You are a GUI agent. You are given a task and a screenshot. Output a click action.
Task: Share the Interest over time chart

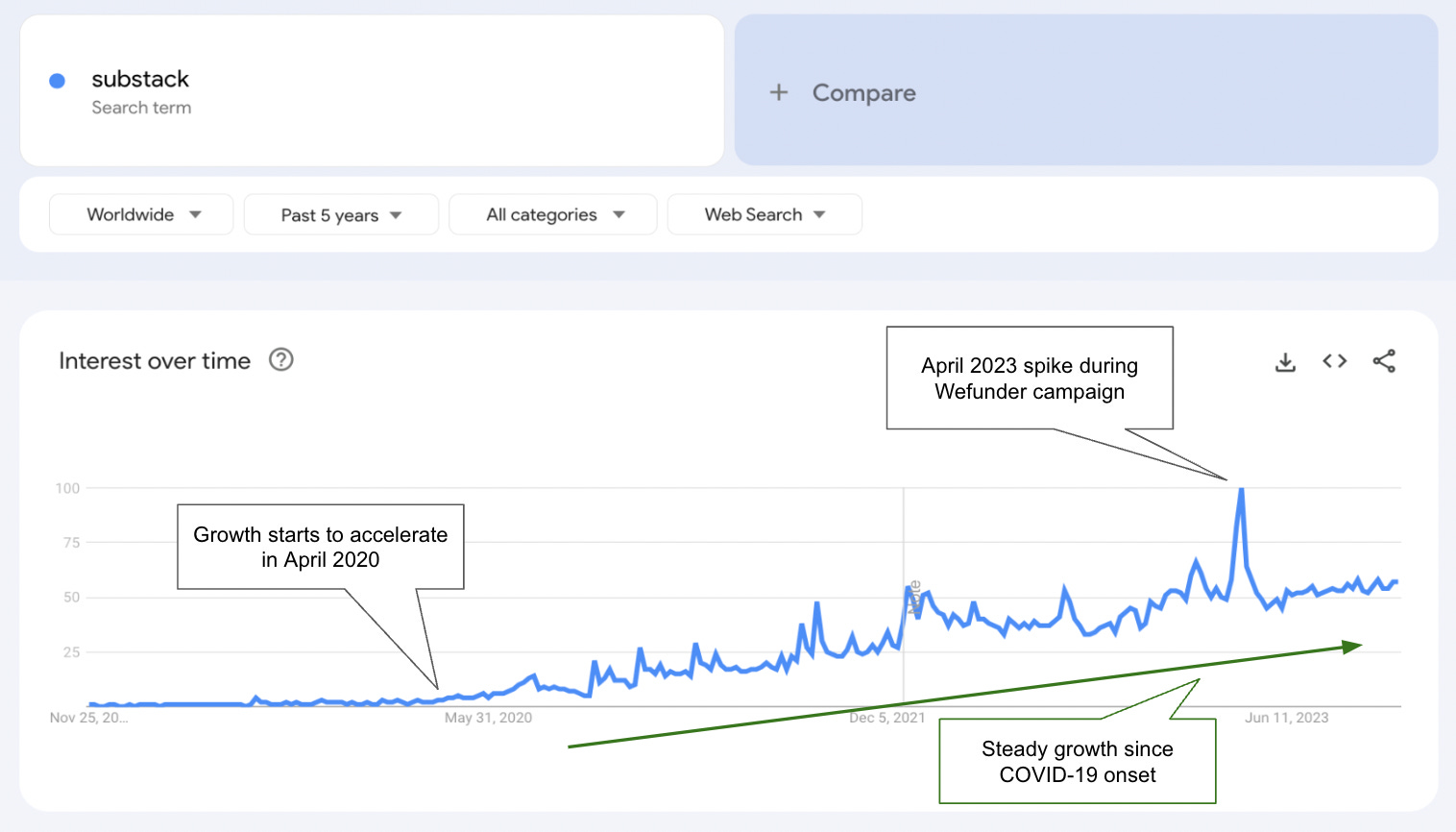(1384, 361)
